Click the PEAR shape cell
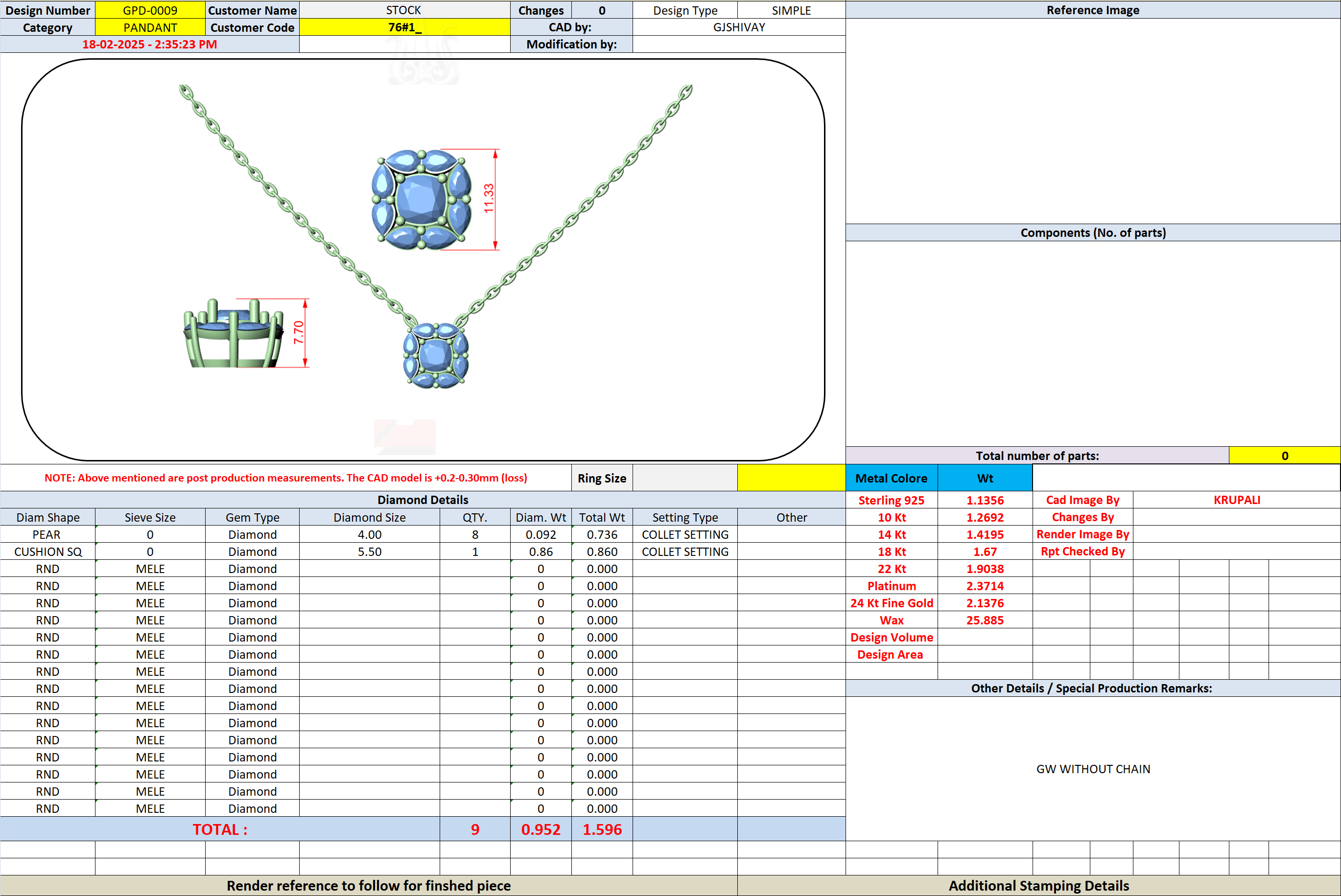This screenshot has width=1341, height=896. pyautogui.click(x=47, y=534)
